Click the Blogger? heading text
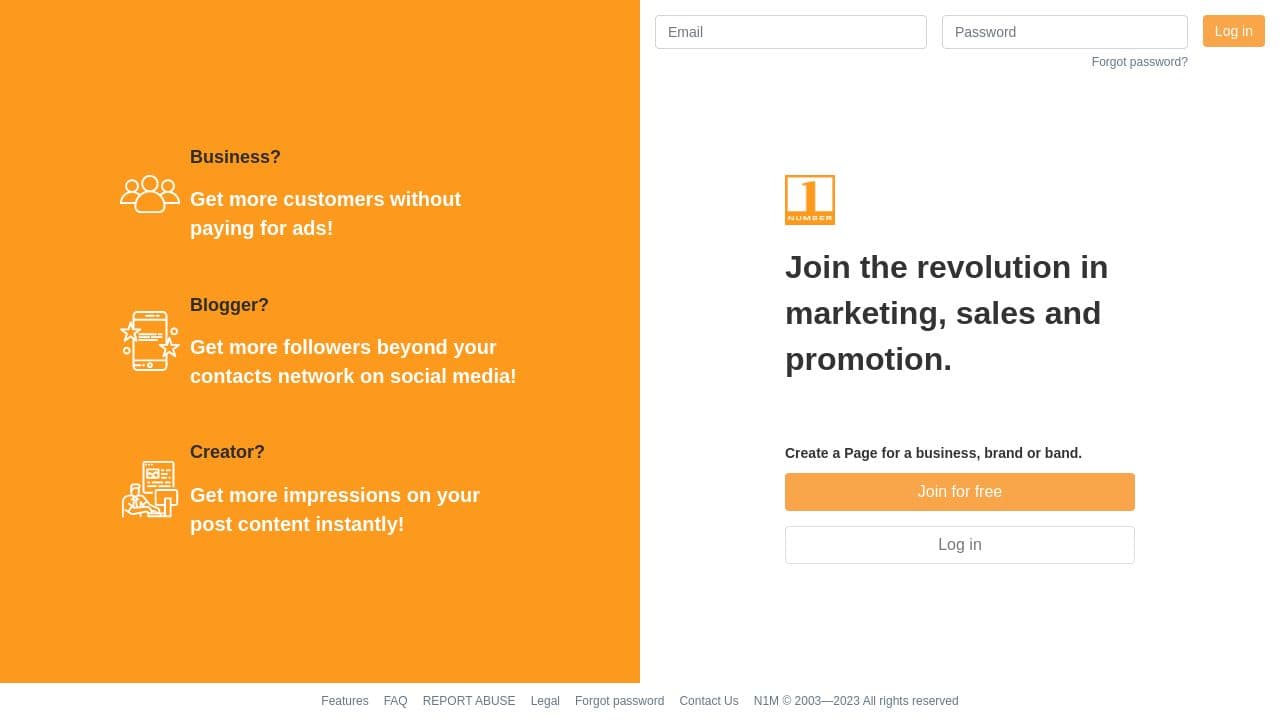This screenshot has height=720, width=1280. click(229, 305)
